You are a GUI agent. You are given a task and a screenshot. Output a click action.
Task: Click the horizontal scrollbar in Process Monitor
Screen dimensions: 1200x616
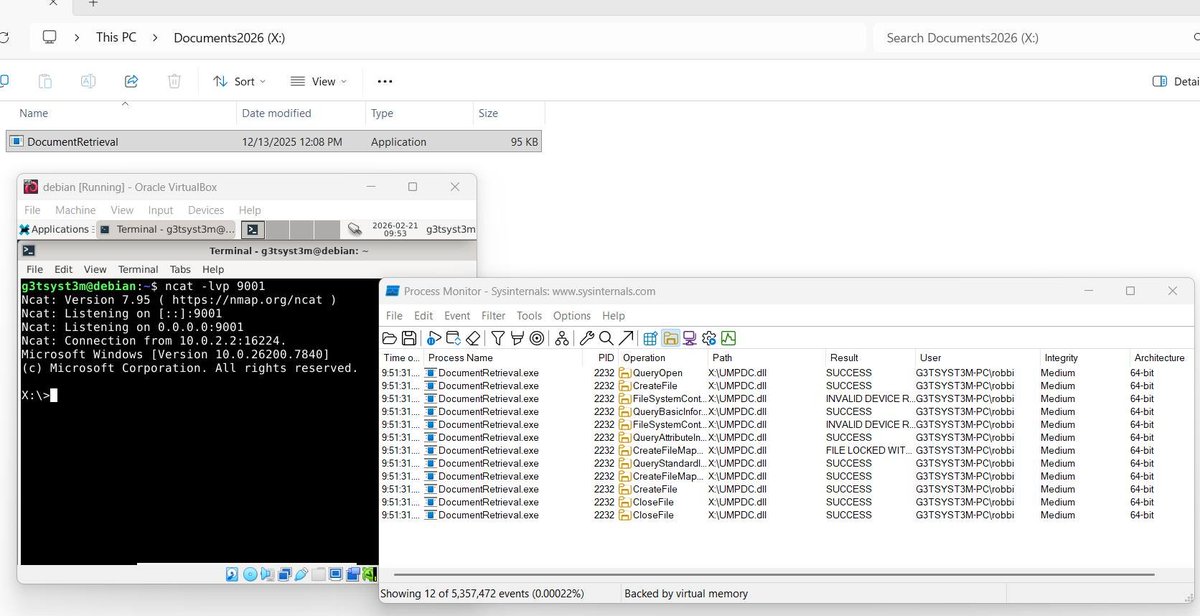[x=775, y=575]
